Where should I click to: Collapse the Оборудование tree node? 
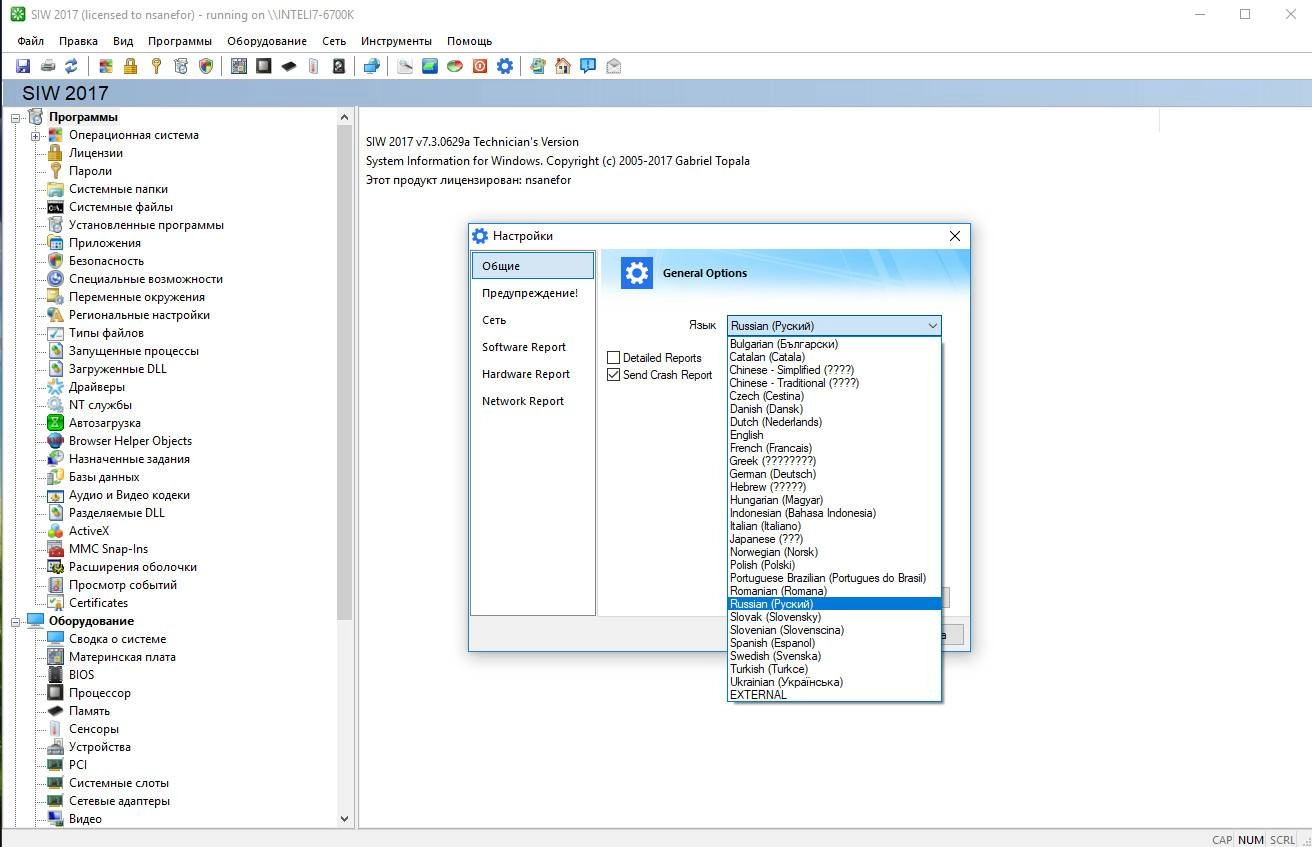[x=16, y=622]
